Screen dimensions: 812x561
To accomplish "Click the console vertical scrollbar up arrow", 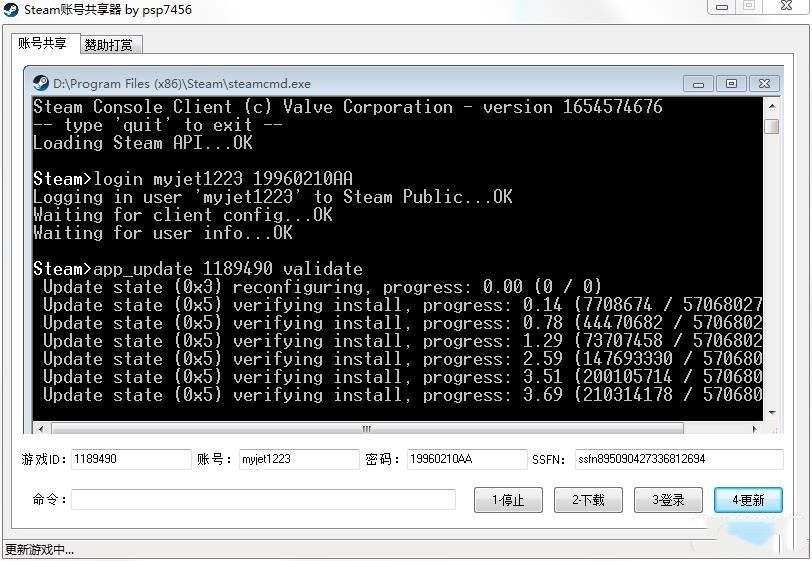I will [772, 106].
